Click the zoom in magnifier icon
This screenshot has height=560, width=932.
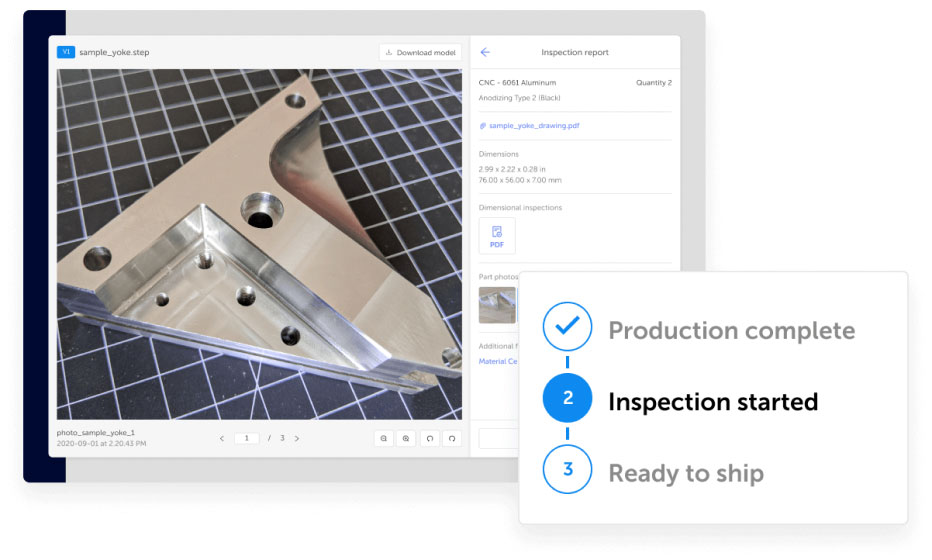point(407,438)
